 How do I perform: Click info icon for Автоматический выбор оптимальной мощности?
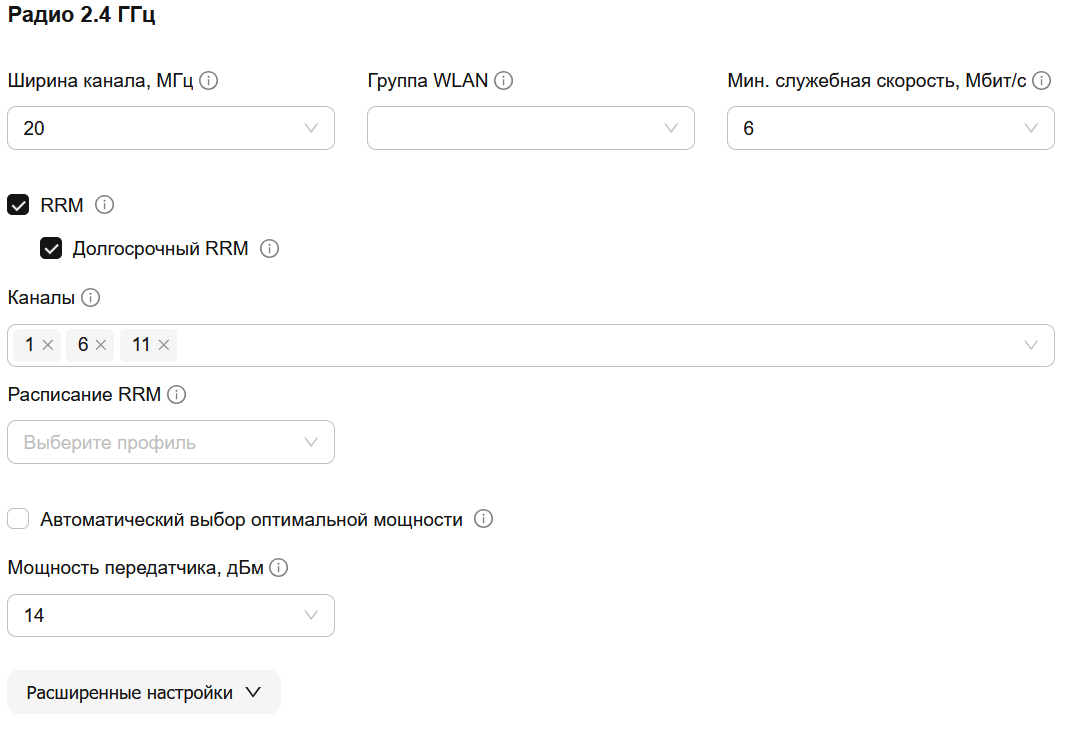point(484,519)
